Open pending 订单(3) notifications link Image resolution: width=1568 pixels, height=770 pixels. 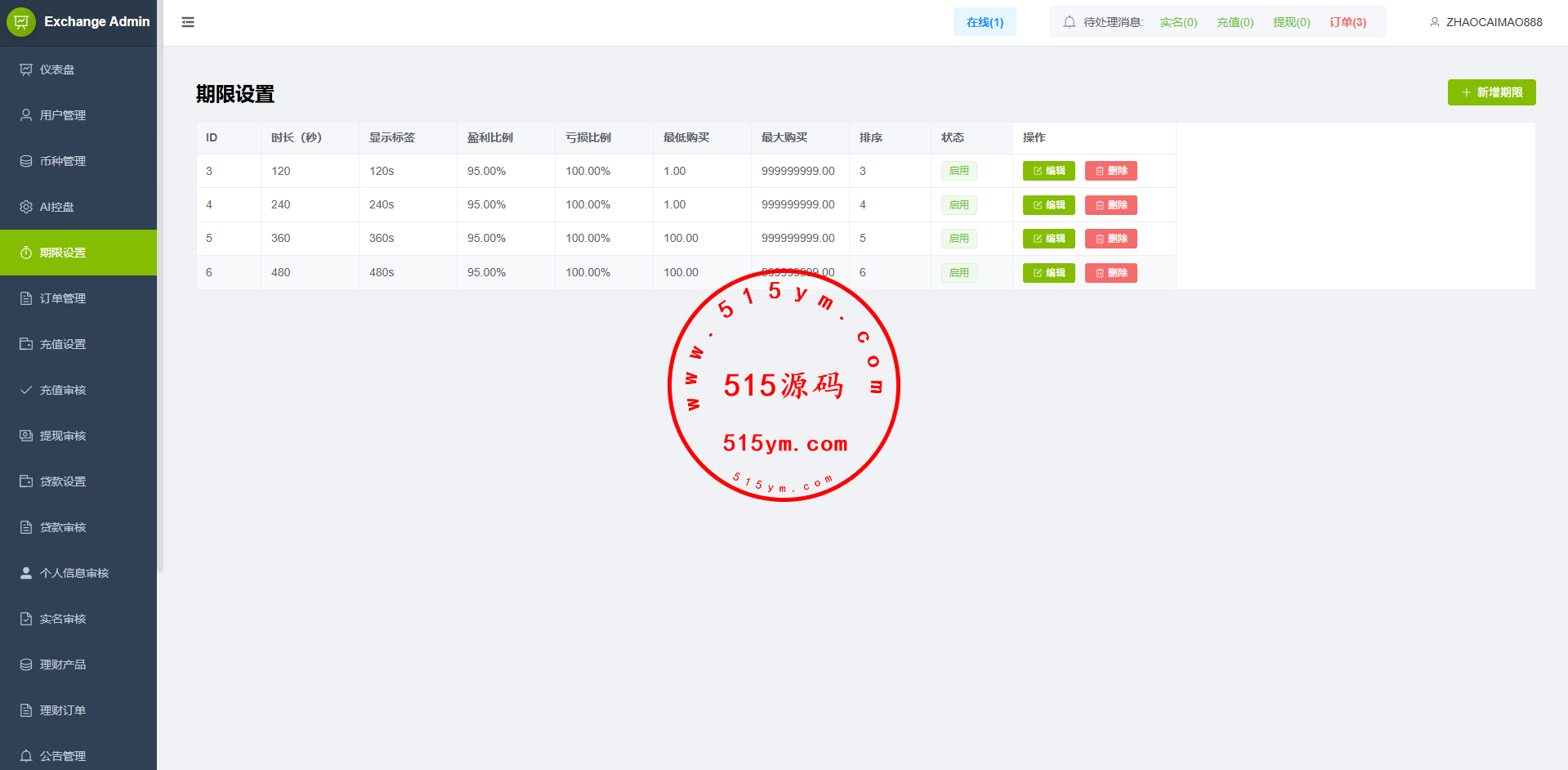(1347, 22)
